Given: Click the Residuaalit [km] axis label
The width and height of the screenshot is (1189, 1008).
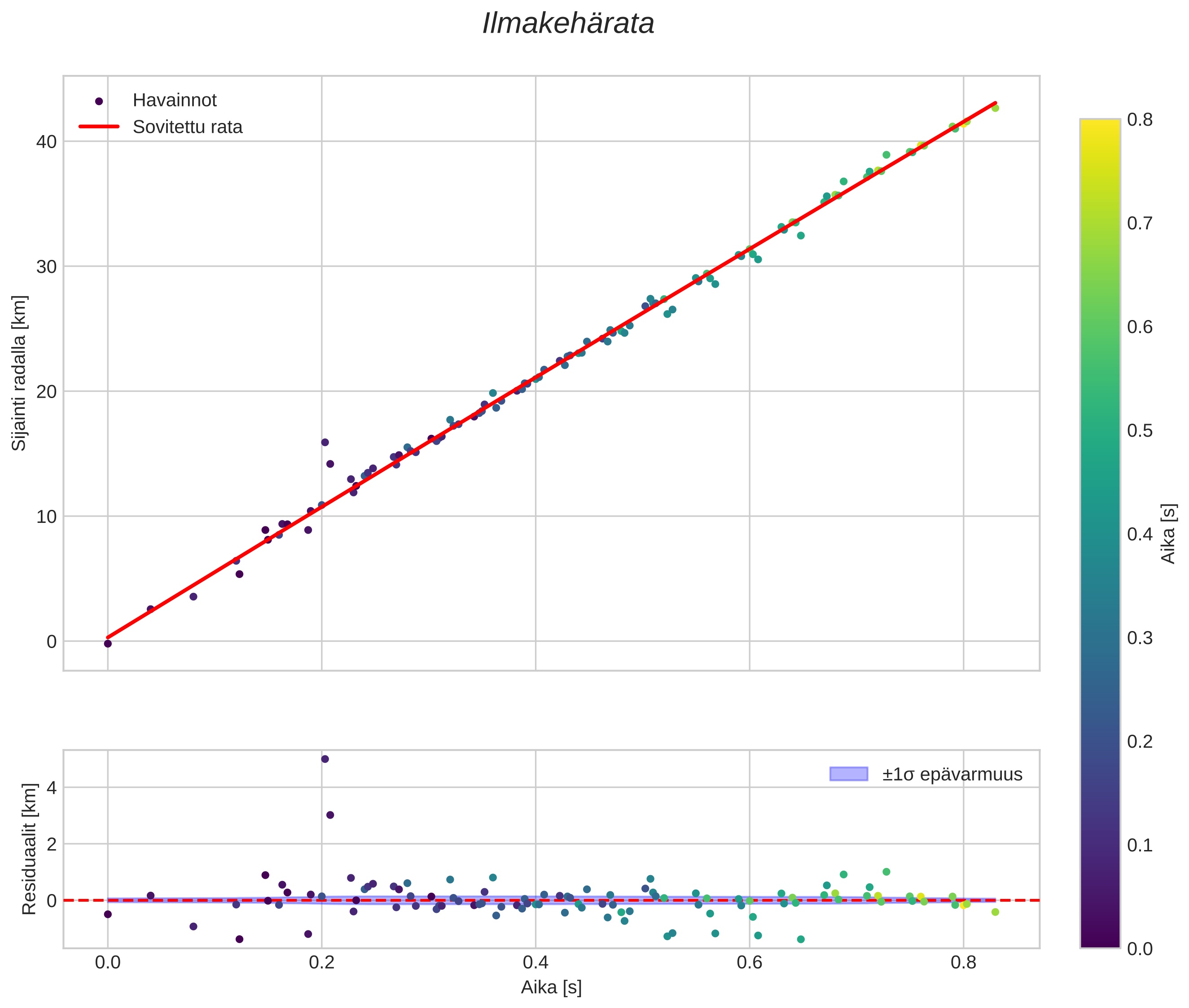Looking at the screenshot, I should pyautogui.click(x=29, y=849).
